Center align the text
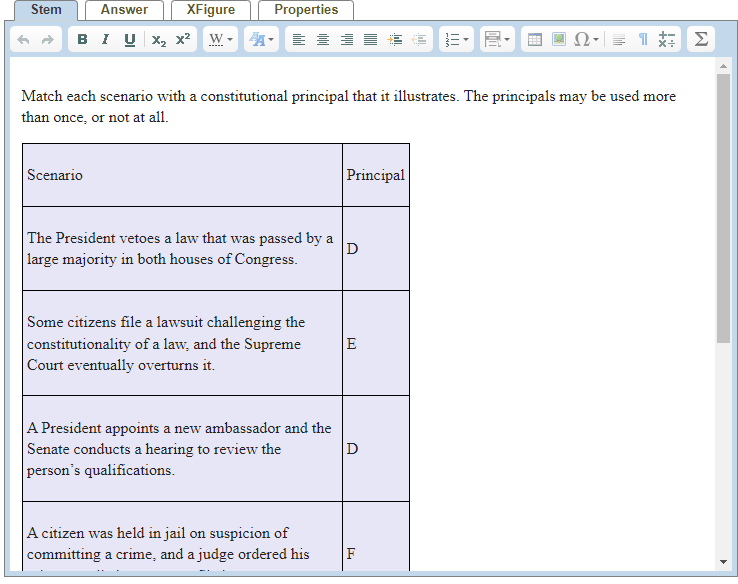The width and height of the screenshot is (738, 584). point(322,39)
